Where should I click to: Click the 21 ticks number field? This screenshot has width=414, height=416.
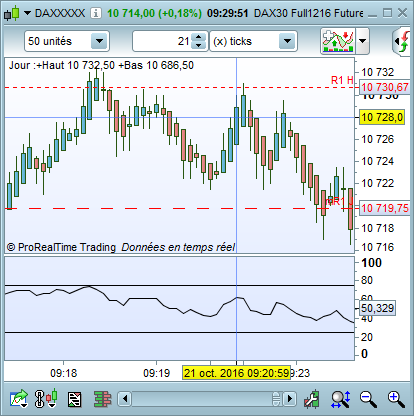point(163,41)
